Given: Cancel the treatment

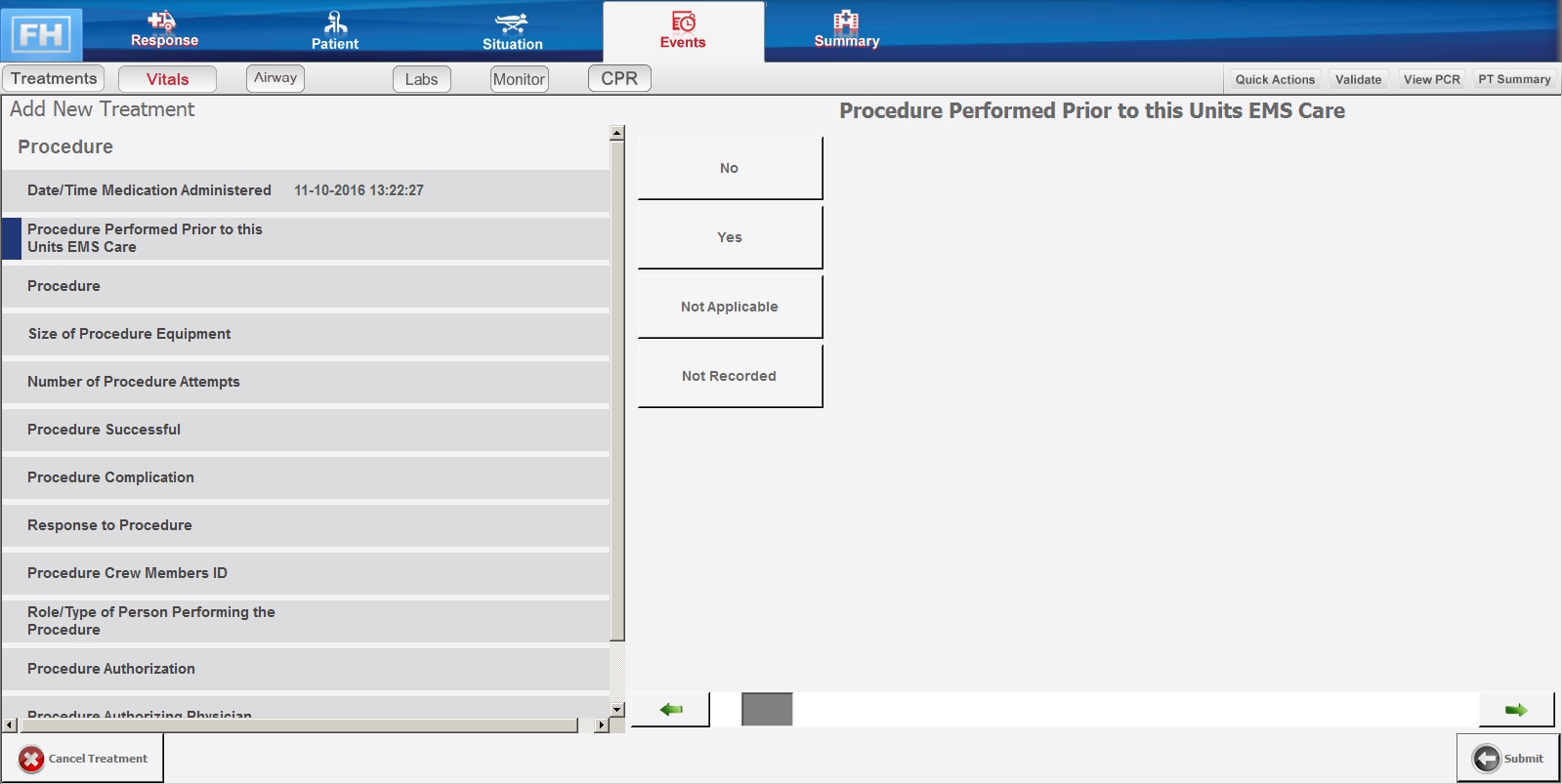Looking at the screenshot, I should pos(83,759).
